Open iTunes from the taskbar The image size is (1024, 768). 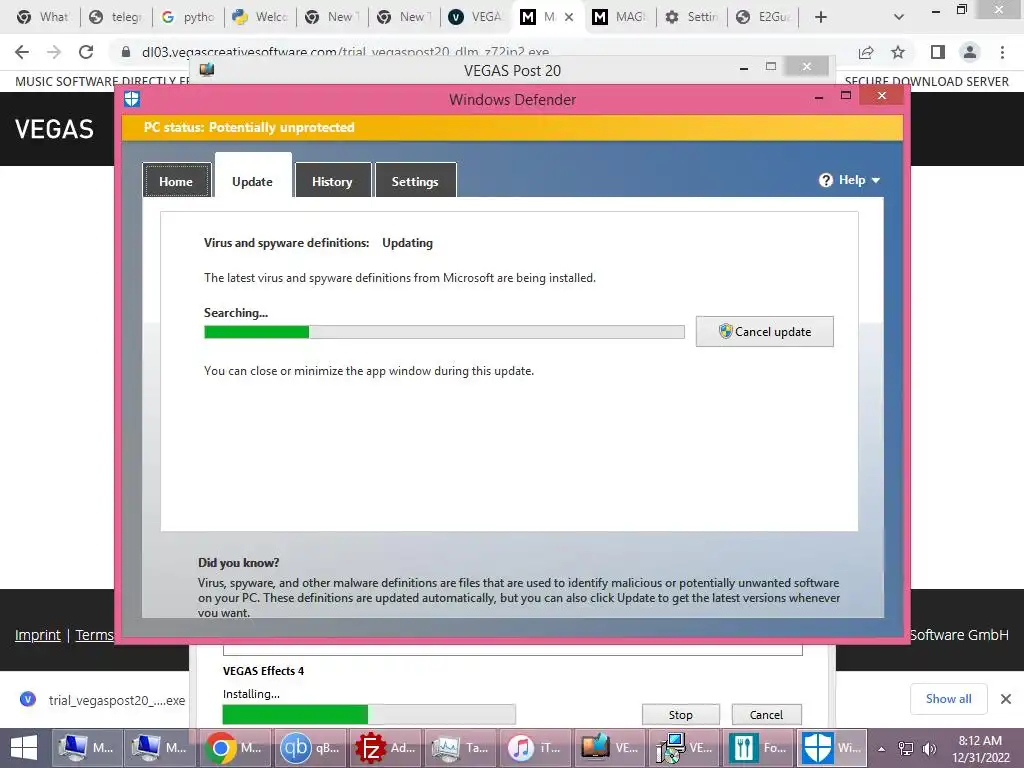(x=536, y=748)
